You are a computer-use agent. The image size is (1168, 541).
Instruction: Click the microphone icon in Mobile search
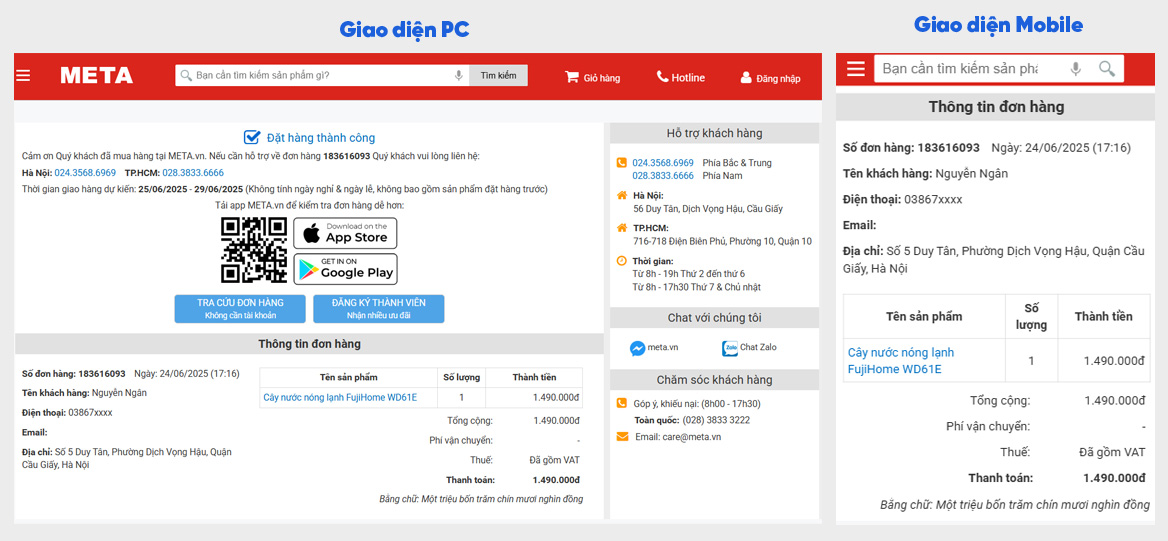[1076, 69]
